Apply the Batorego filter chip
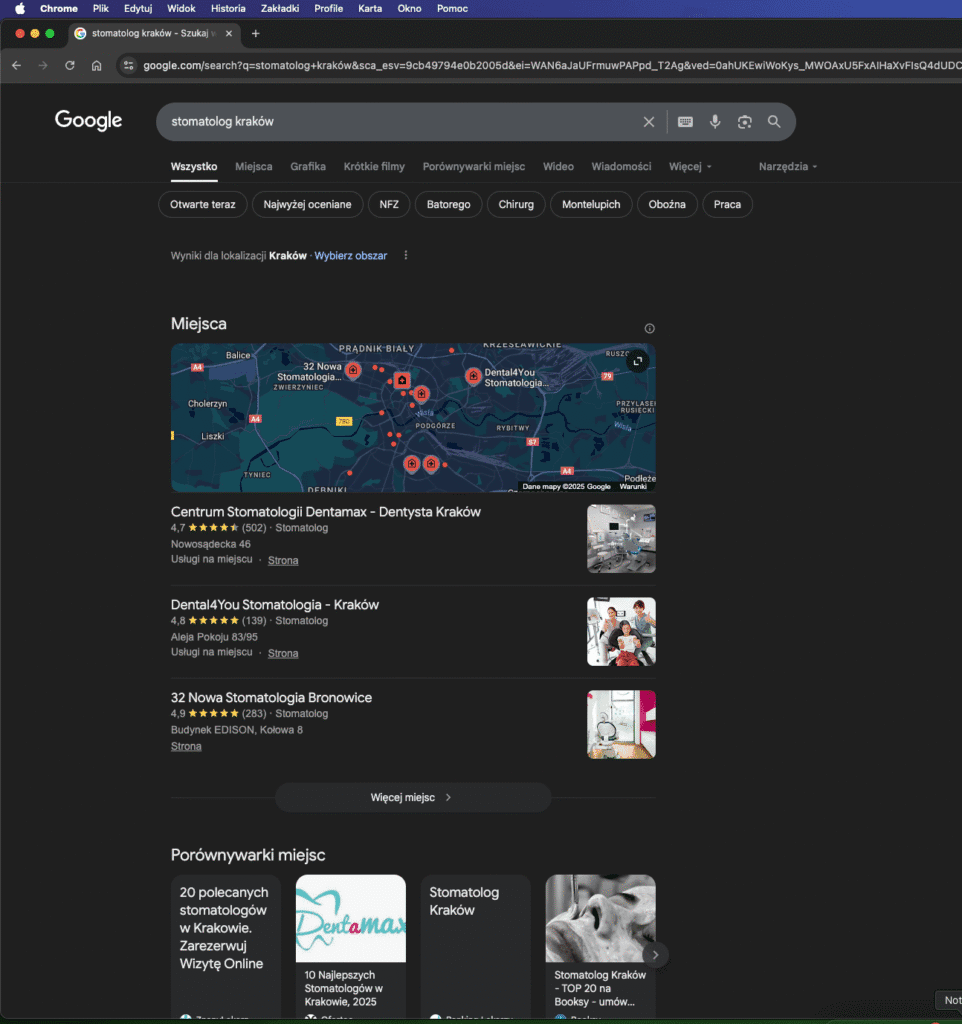The height and width of the screenshot is (1024, 962). coord(448,204)
